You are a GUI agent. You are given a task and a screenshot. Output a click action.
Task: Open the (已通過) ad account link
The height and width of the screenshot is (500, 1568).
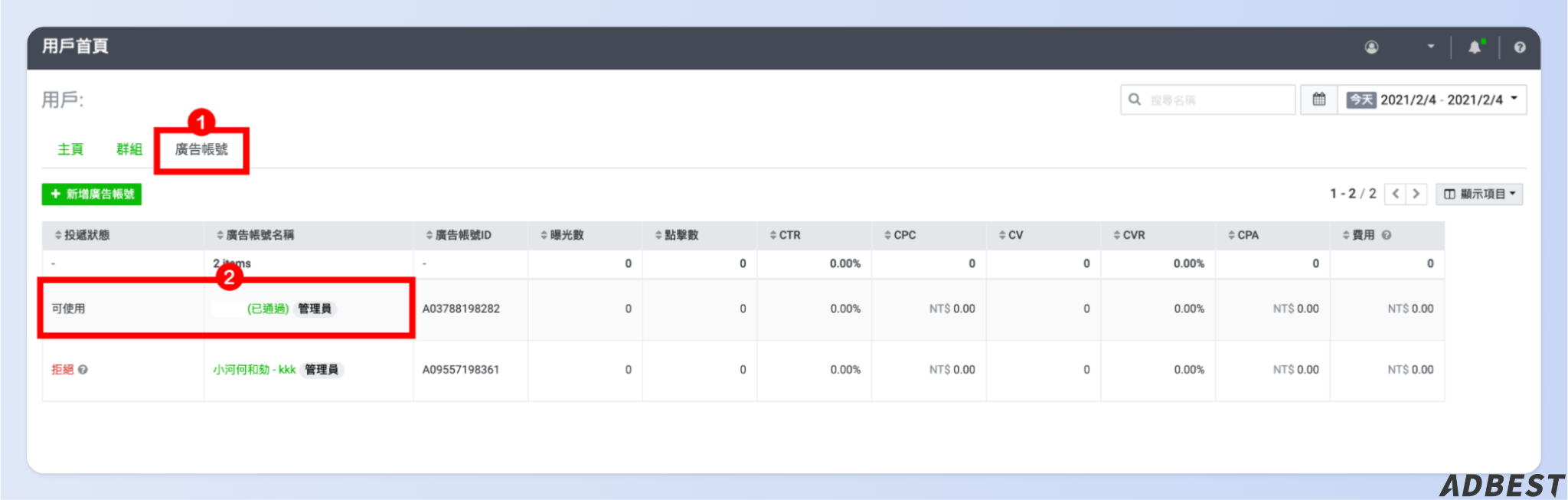click(x=267, y=309)
